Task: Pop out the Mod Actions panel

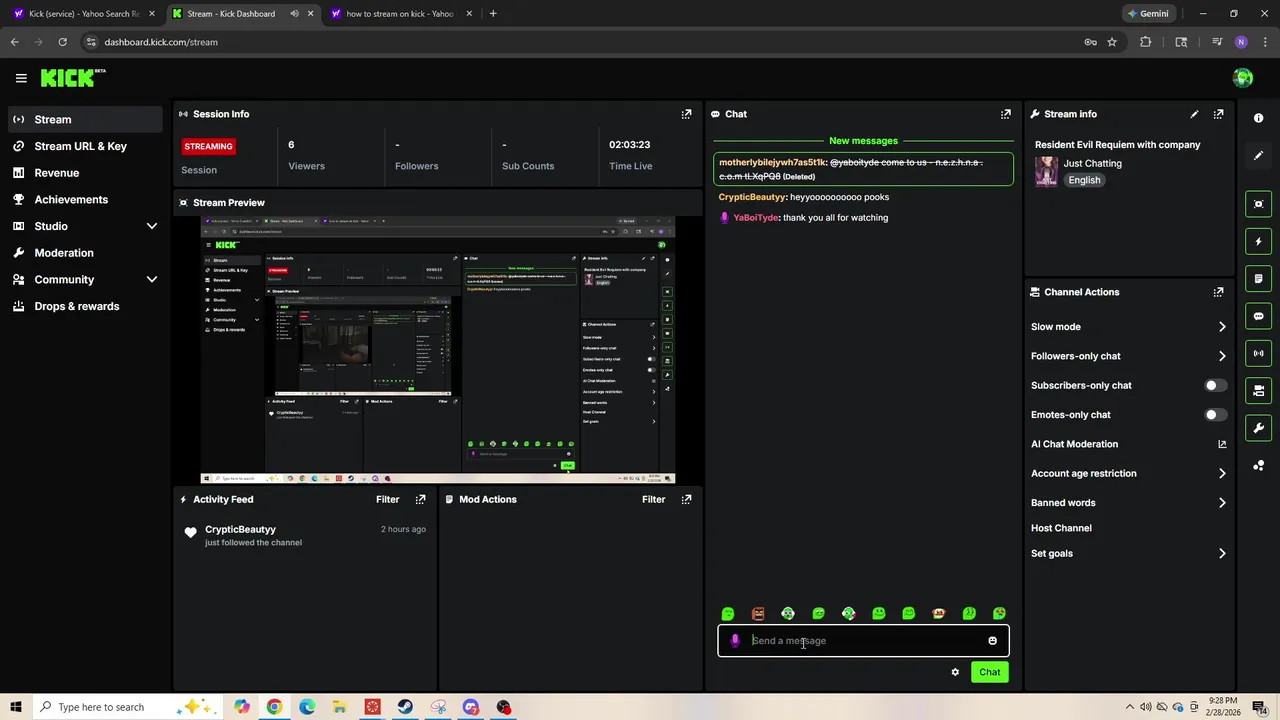Action: click(x=686, y=499)
